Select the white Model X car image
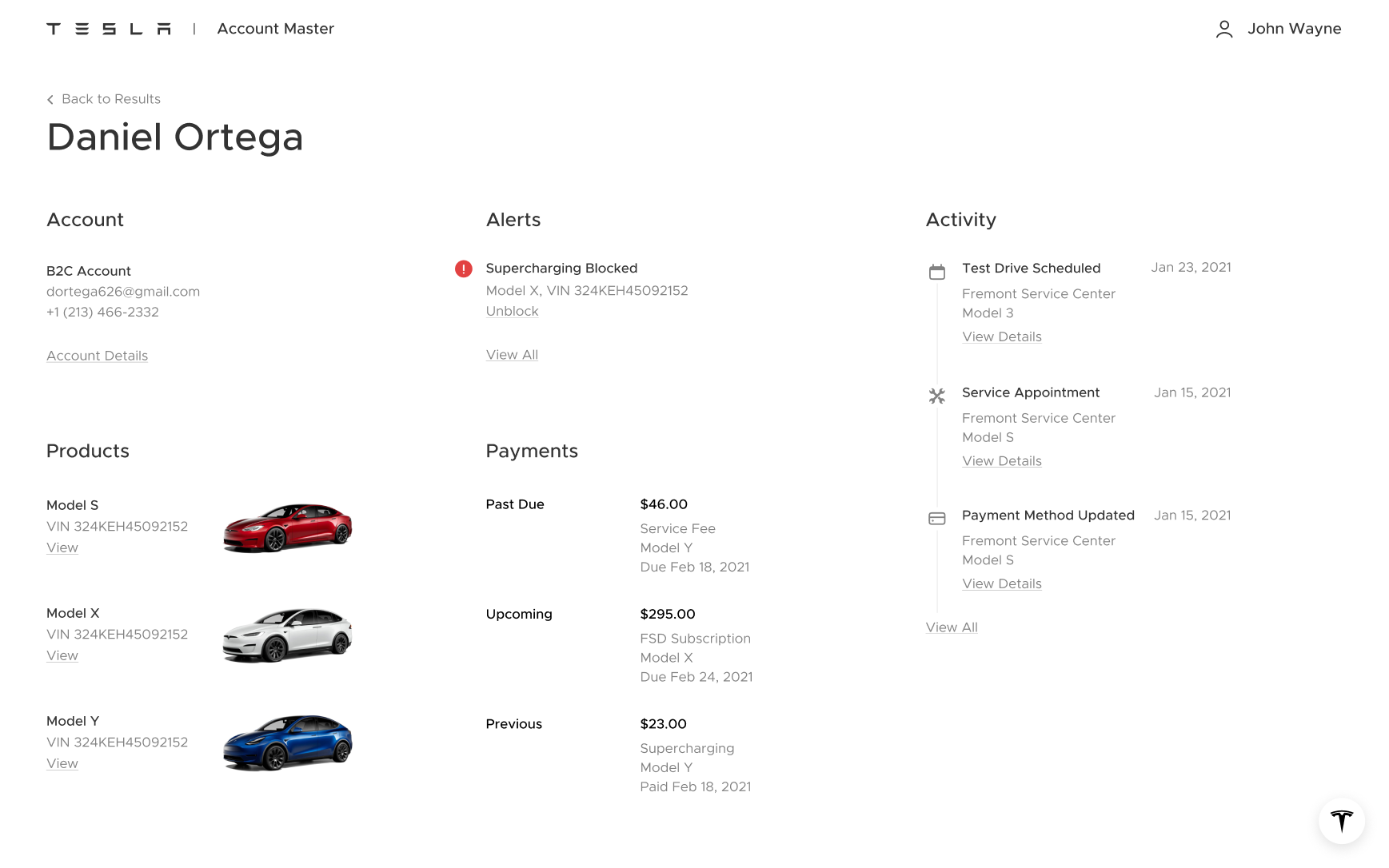Image resolution: width=1389 pixels, height=868 pixels. pyautogui.click(x=287, y=635)
